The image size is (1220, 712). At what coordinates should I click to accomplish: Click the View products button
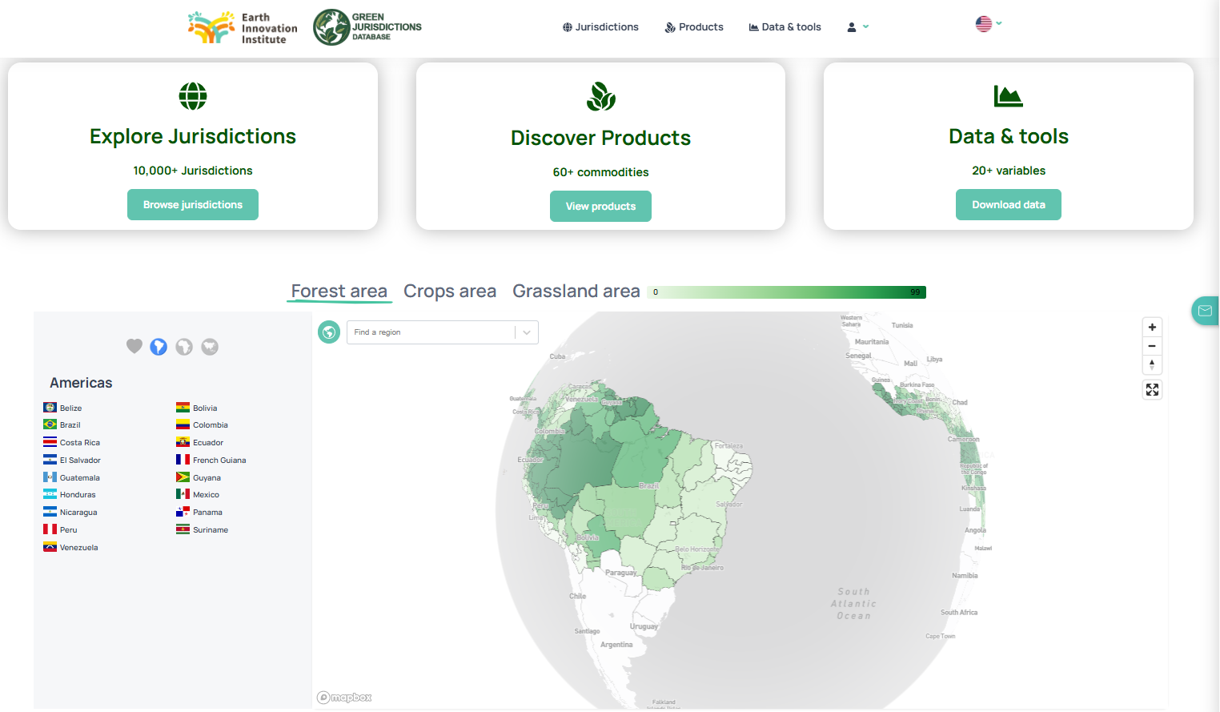point(601,206)
